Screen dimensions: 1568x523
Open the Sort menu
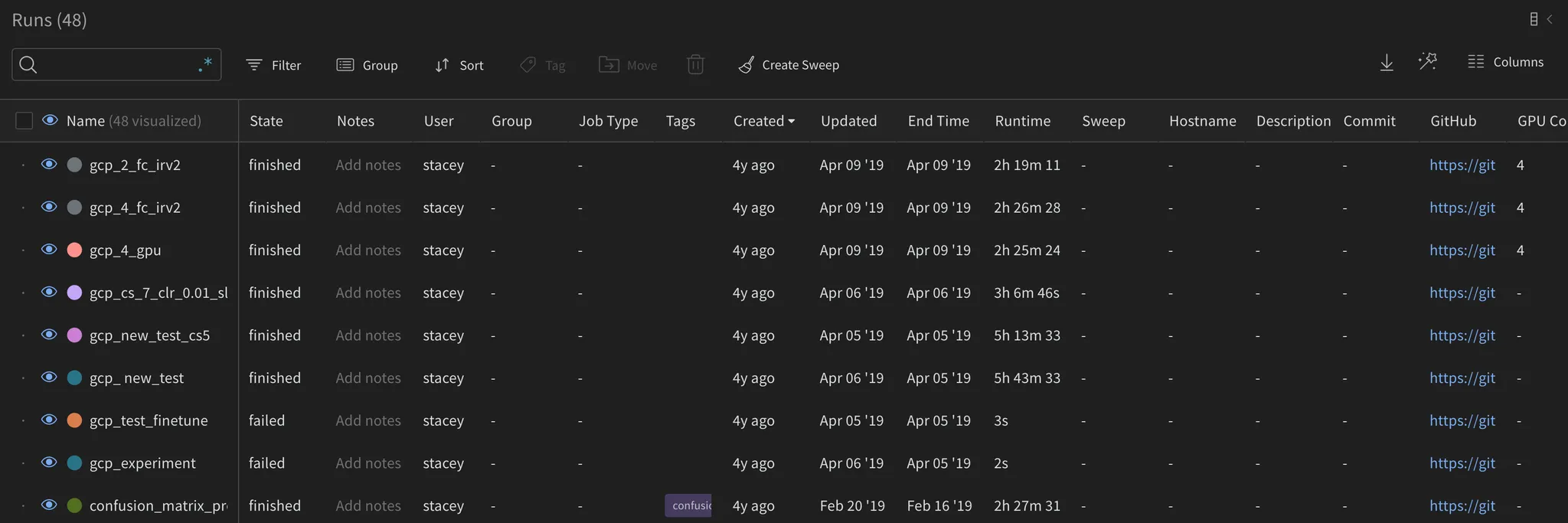[459, 65]
